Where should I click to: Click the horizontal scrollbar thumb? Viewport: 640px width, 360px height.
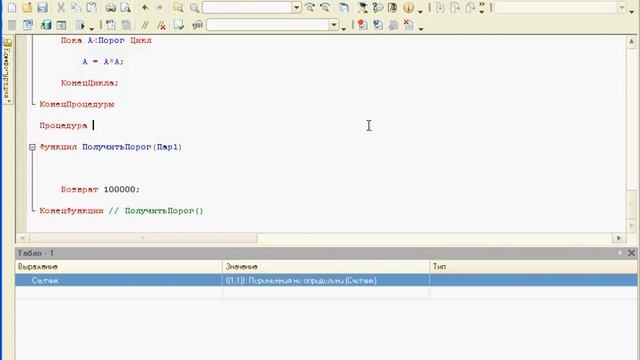143,238
